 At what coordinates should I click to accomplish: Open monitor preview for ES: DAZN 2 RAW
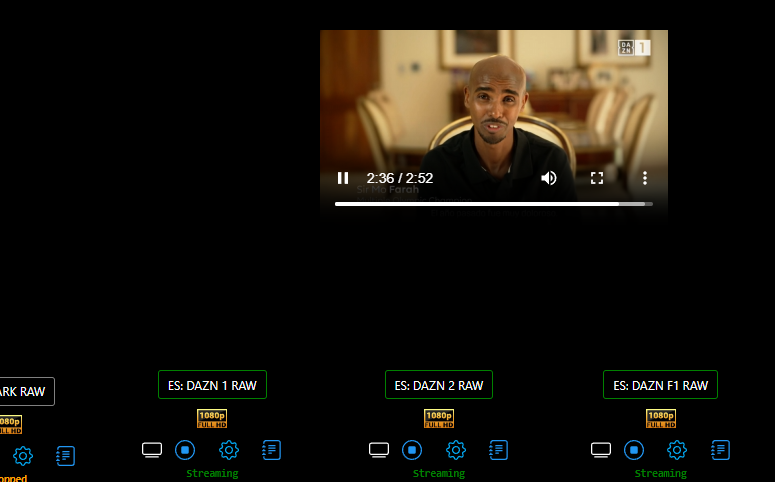point(379,450)
